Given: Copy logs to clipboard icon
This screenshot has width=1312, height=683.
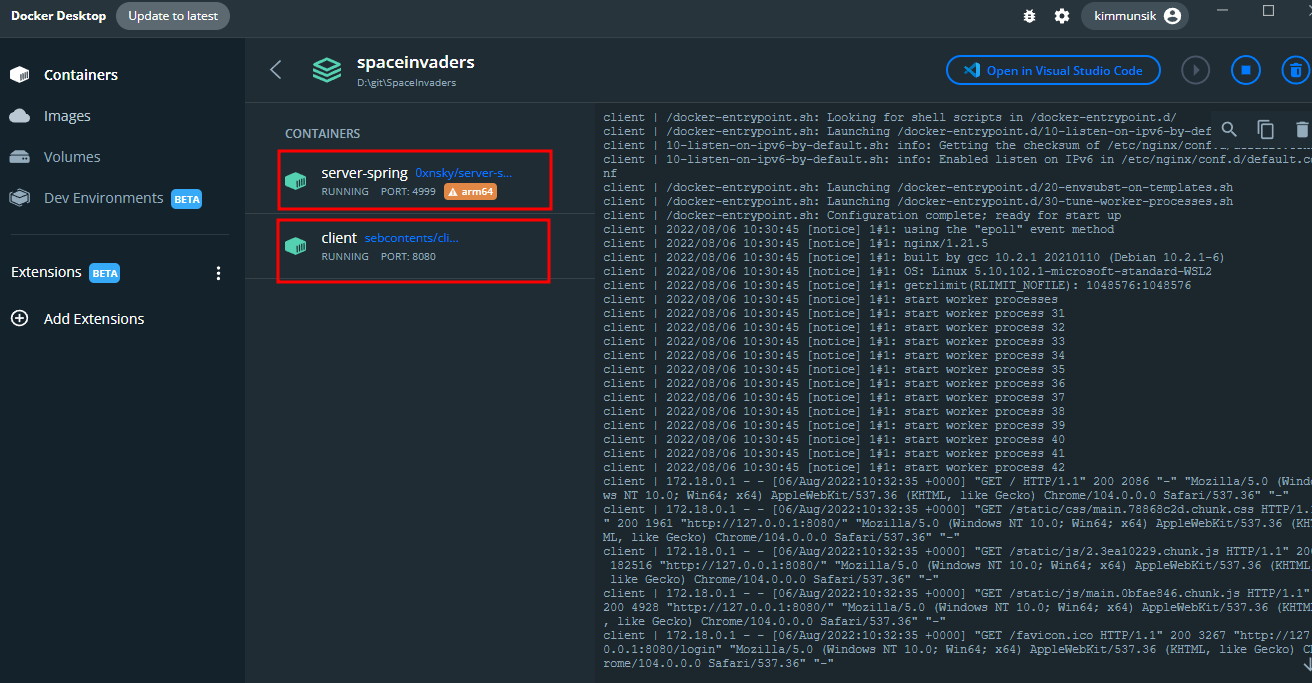Looking at the screenshot, I should pos(1266,129).
